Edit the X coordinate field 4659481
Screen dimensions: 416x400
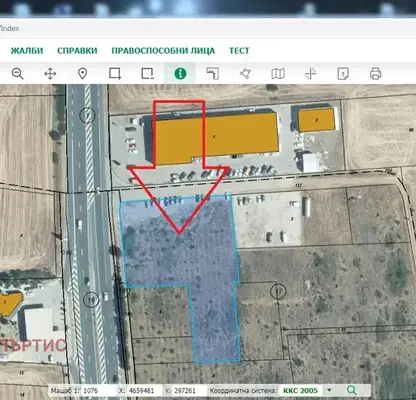point(144,390)
